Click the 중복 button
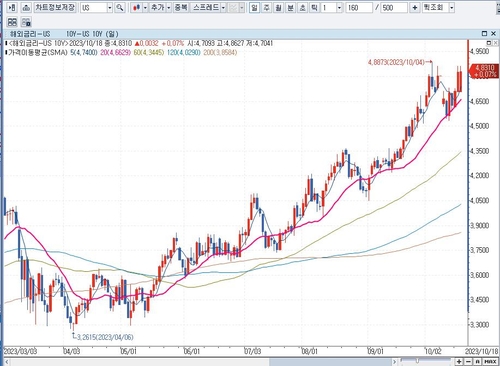The image size is (500, 366). 181,7
